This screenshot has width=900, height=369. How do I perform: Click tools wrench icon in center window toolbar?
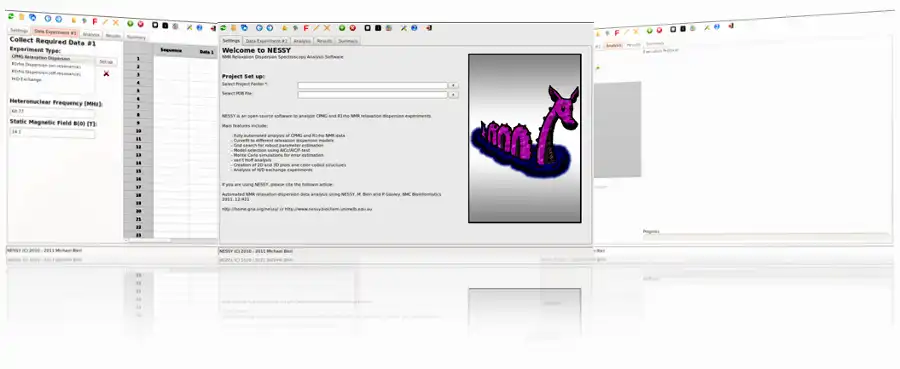click(x=404, y=28)
